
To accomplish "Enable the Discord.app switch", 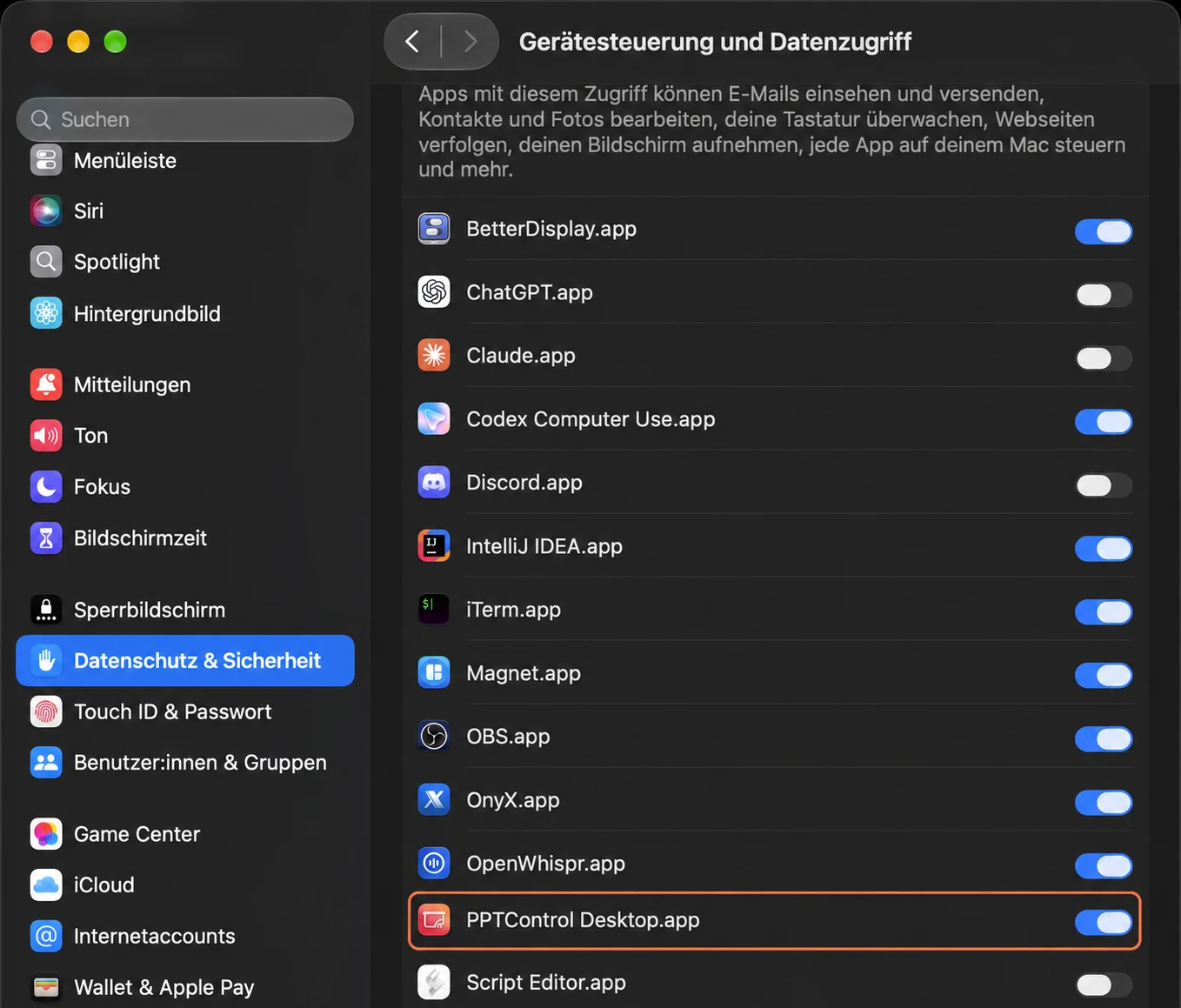I will tap(1104, 485).
